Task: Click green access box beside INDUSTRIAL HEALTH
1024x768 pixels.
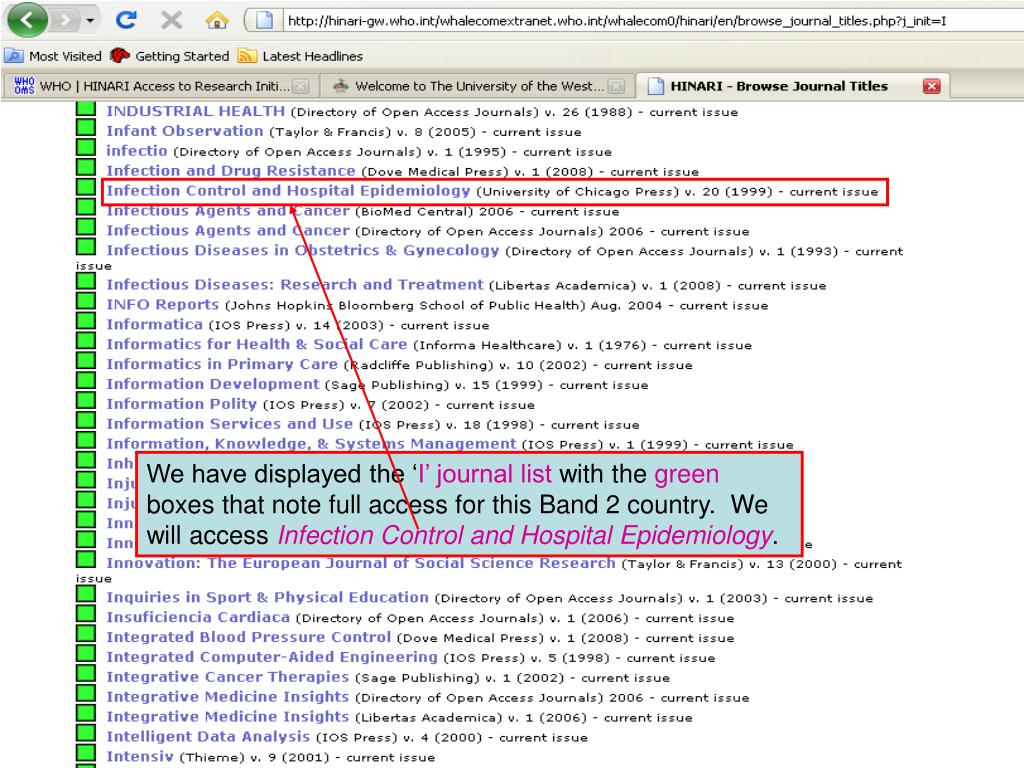Action: click(x=86, y=108)
